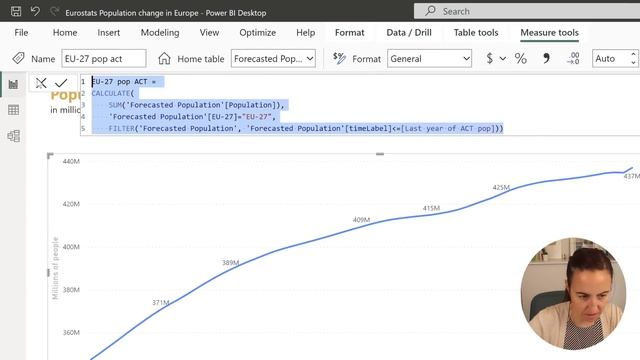Click the CALCULATE keyword in formula
This screenshot has height=360, width=640.
pos(111,93)
